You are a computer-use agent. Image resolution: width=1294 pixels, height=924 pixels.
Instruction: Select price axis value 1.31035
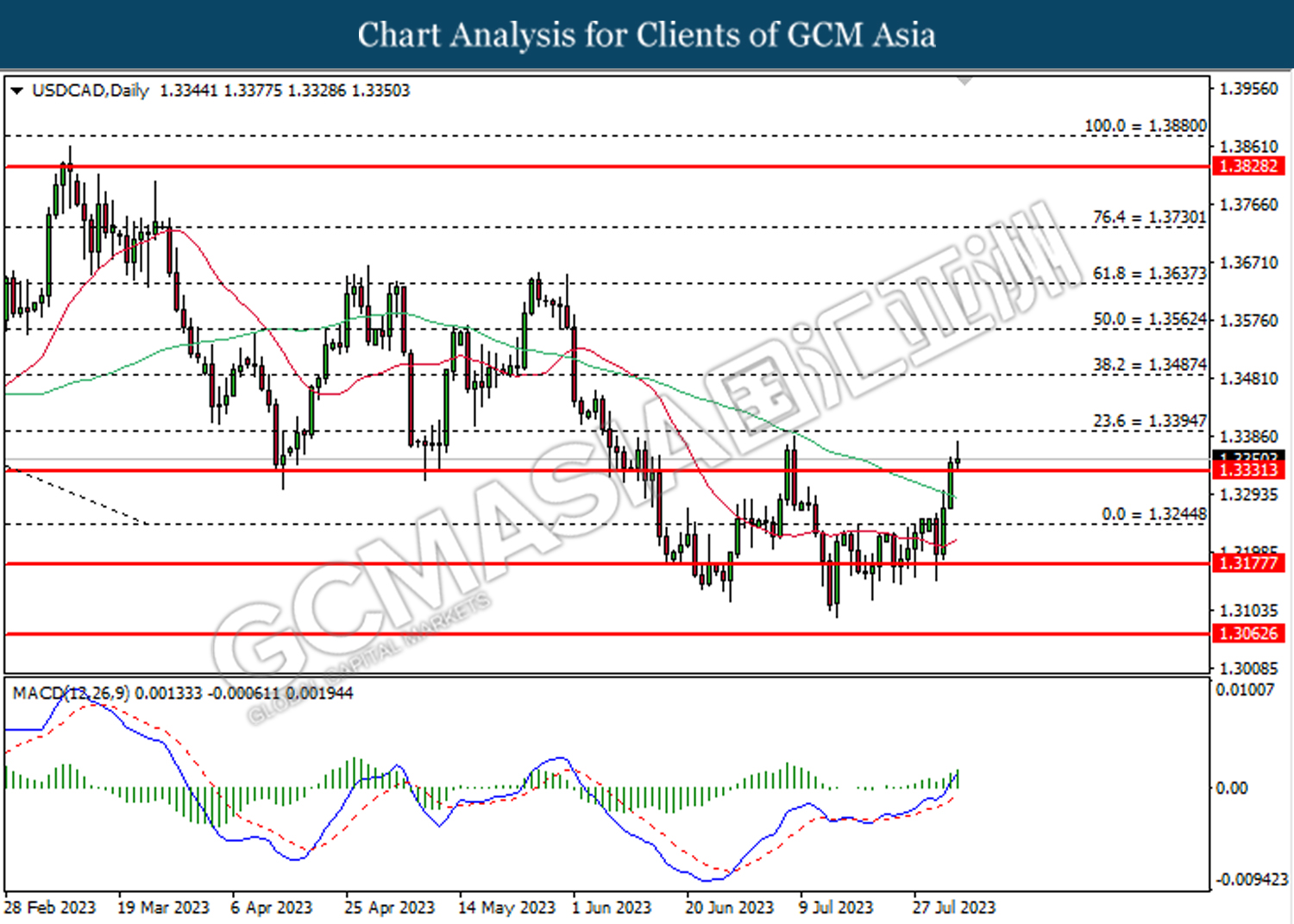click(x=1248, y=611)
